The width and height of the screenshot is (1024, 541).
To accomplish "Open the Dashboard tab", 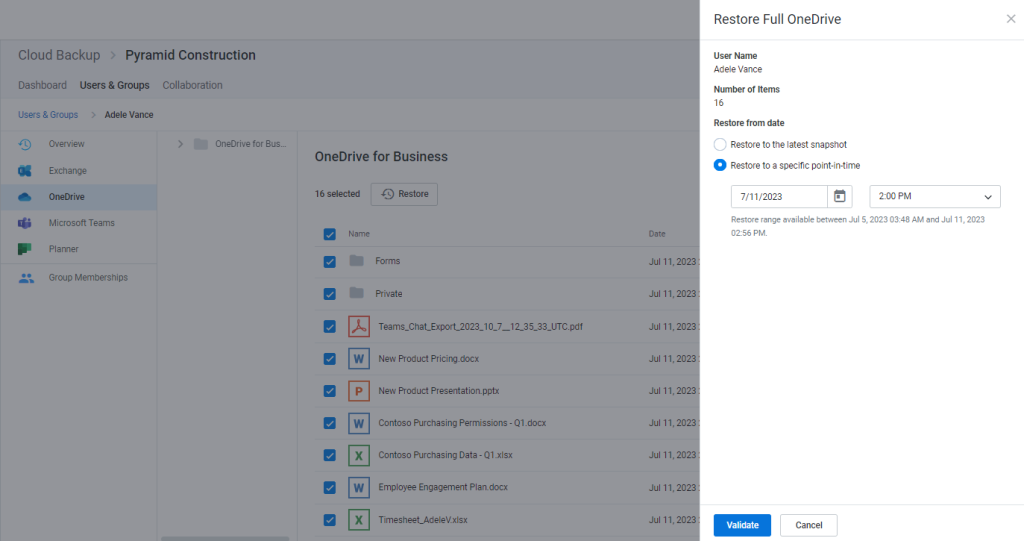I will (x=42, y=85).
